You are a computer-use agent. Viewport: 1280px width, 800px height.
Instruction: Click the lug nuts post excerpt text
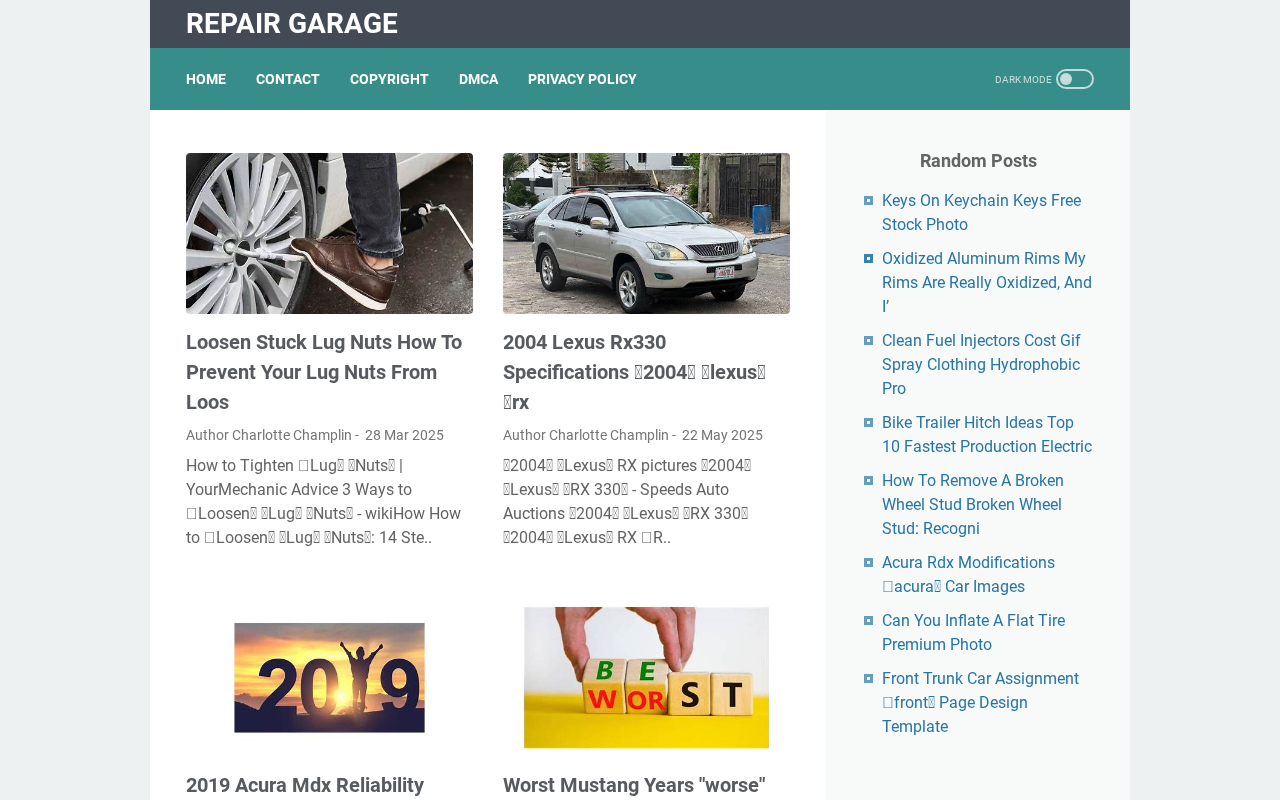[x=324, y=501]
